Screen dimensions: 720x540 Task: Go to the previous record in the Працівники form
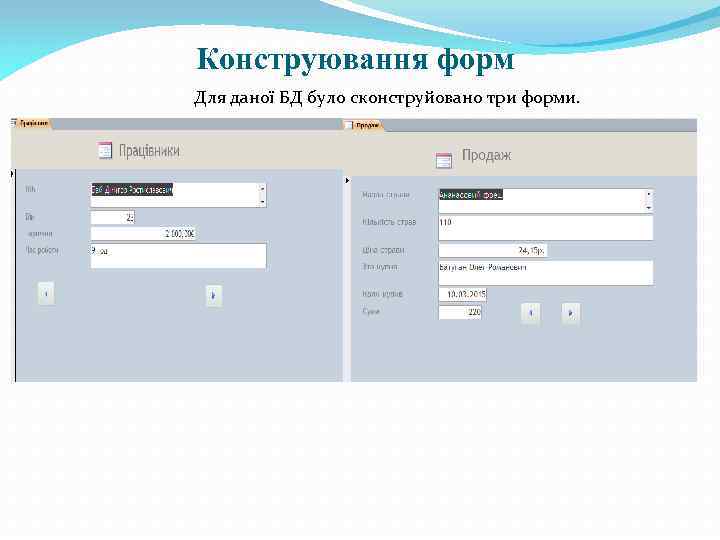[46, 293]
